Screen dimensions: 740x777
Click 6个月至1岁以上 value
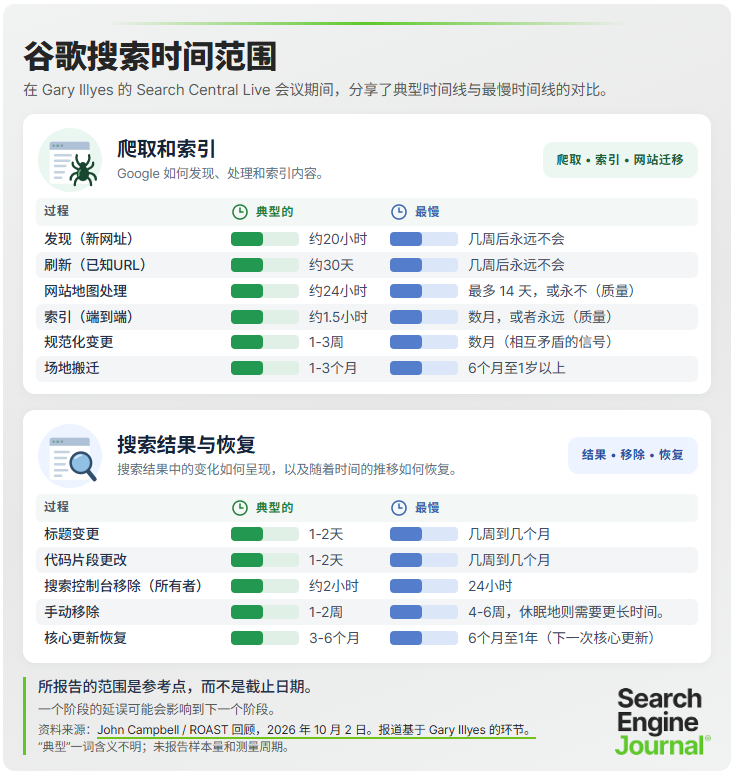tap(516, 368)
